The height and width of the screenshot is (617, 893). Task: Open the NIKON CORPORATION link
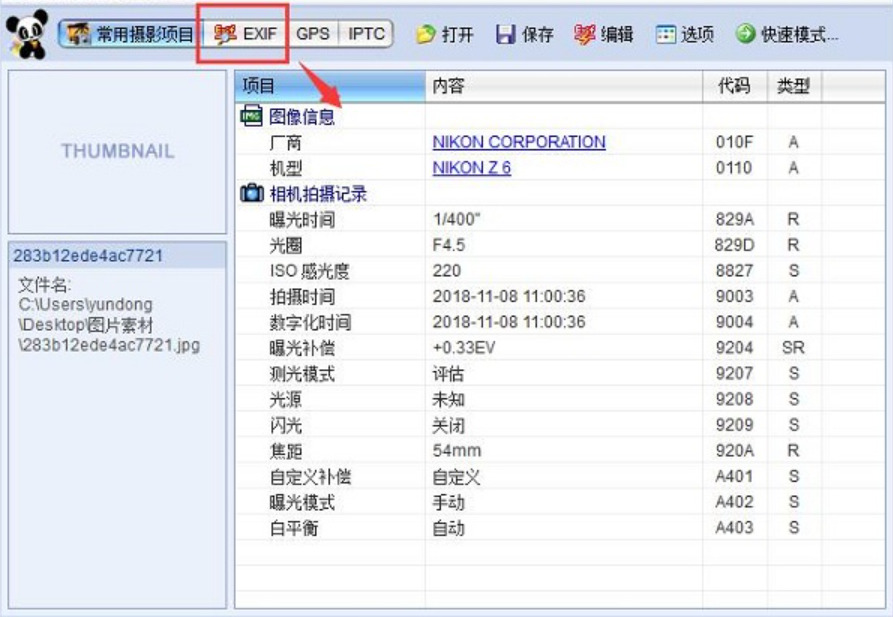tap(519, 142)
